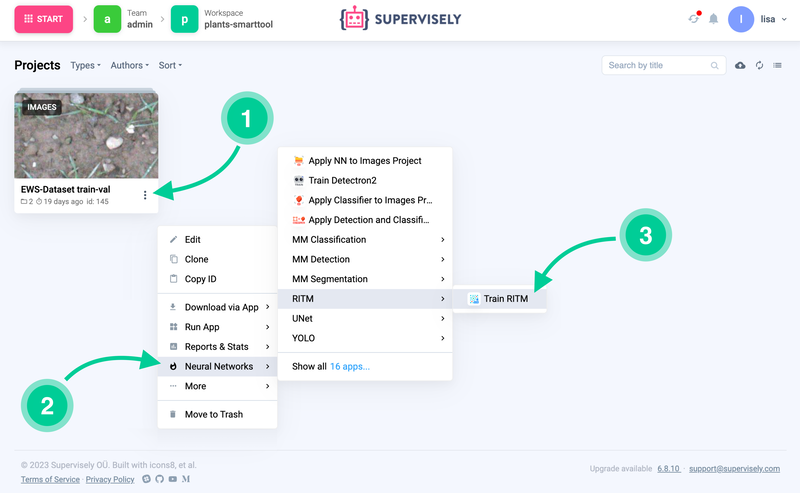This screenshot has height=493, width=800.
Task: Switch to list view icon
Action: click(x=778, y=65)
